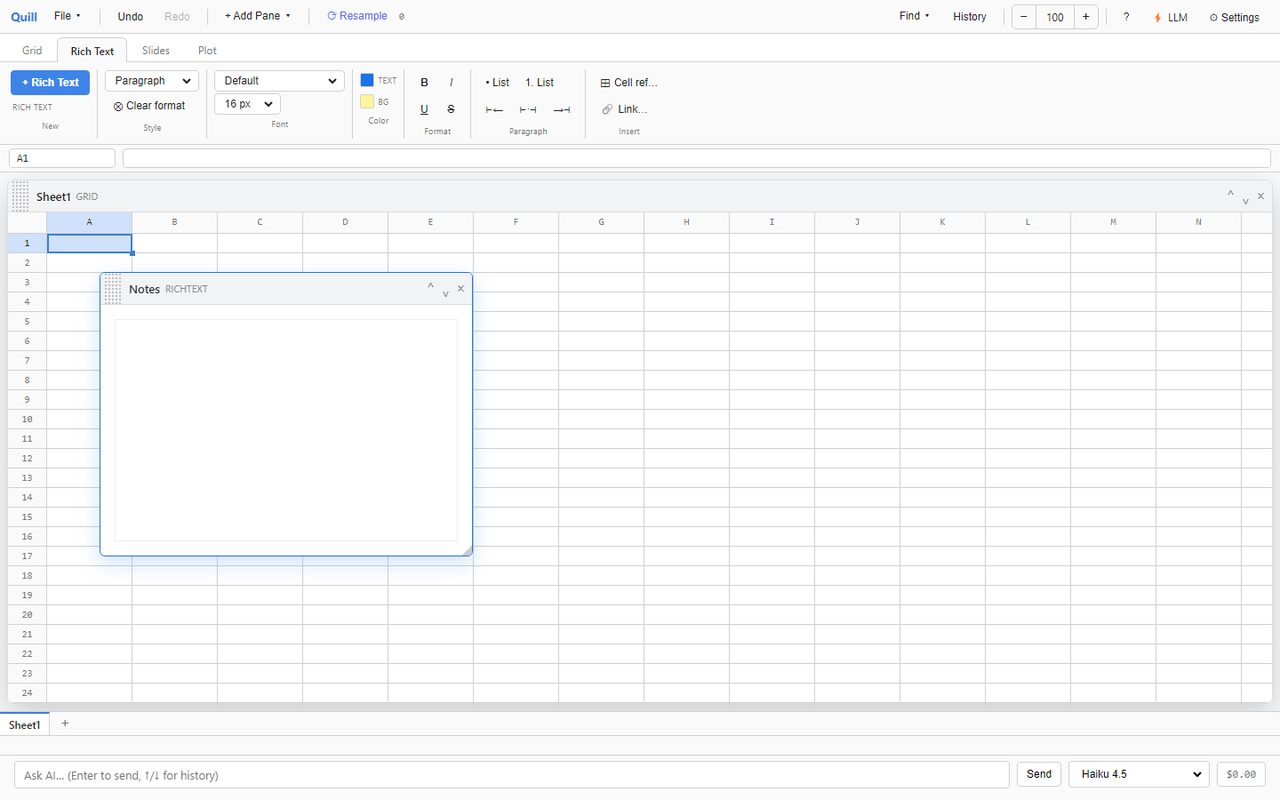This screenshot has height=800, width=1280.
Task: Move Notes pane down with caret
Action: (445, 293)
